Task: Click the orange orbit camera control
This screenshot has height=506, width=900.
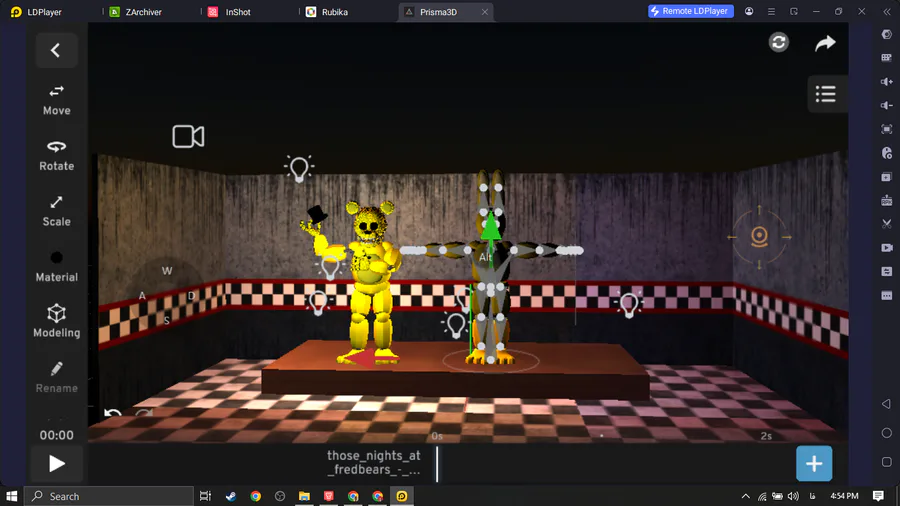Action: tap(759, 236)
